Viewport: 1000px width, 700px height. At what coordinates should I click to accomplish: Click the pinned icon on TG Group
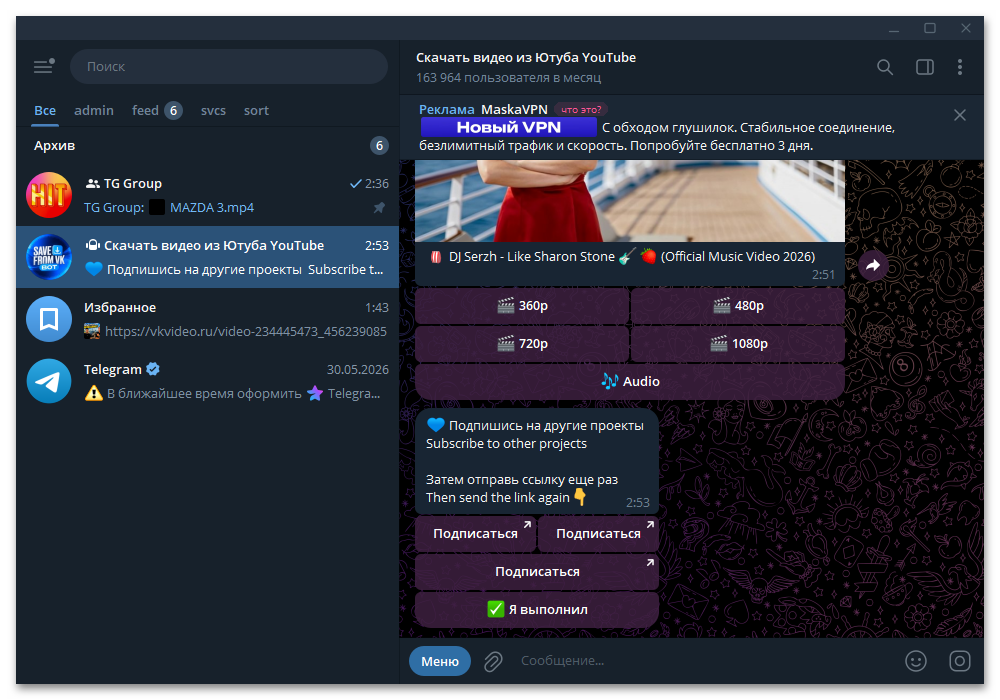tap(379, 208)
